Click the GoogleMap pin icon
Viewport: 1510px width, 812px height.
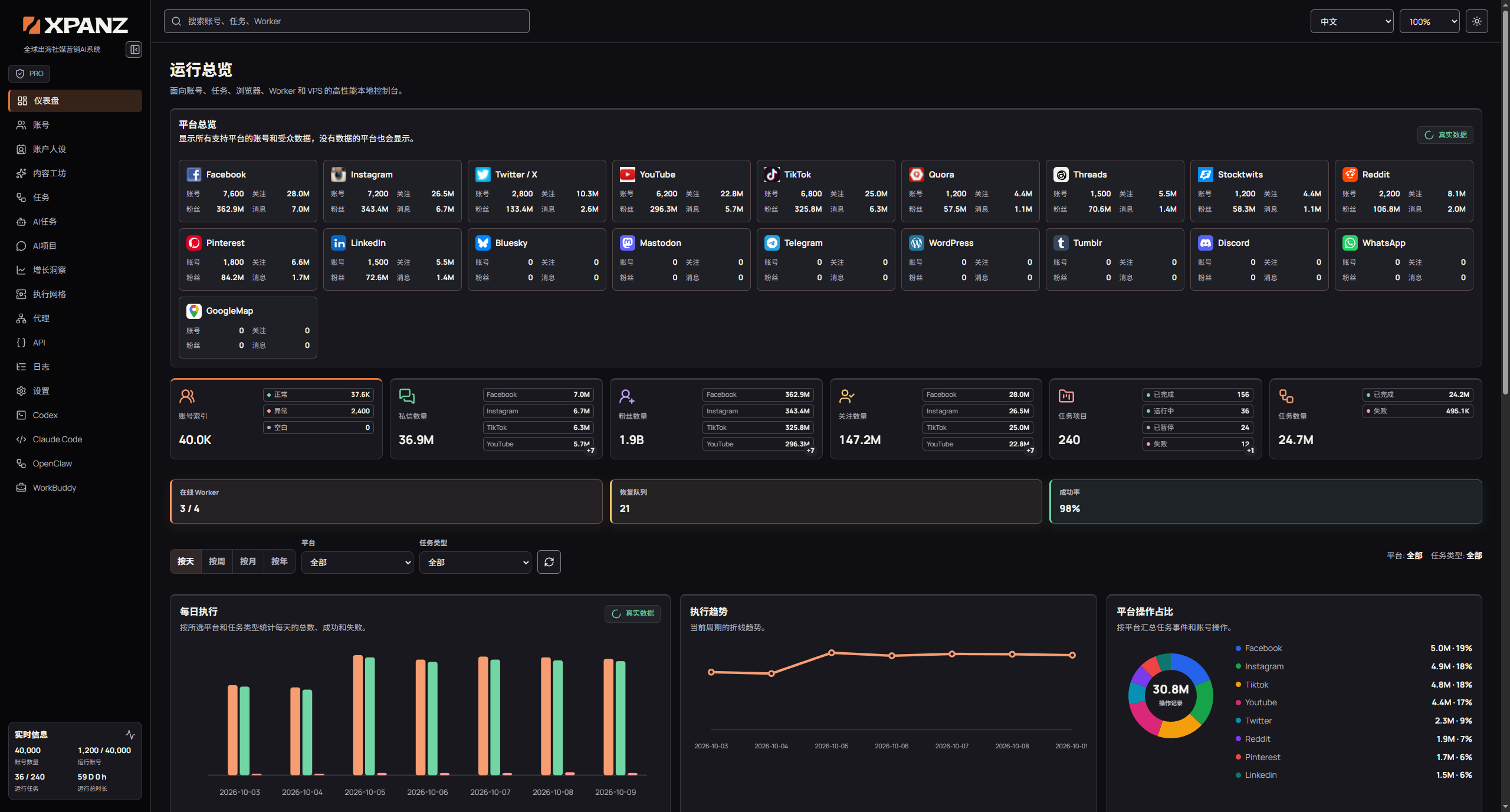pos(193,311)
